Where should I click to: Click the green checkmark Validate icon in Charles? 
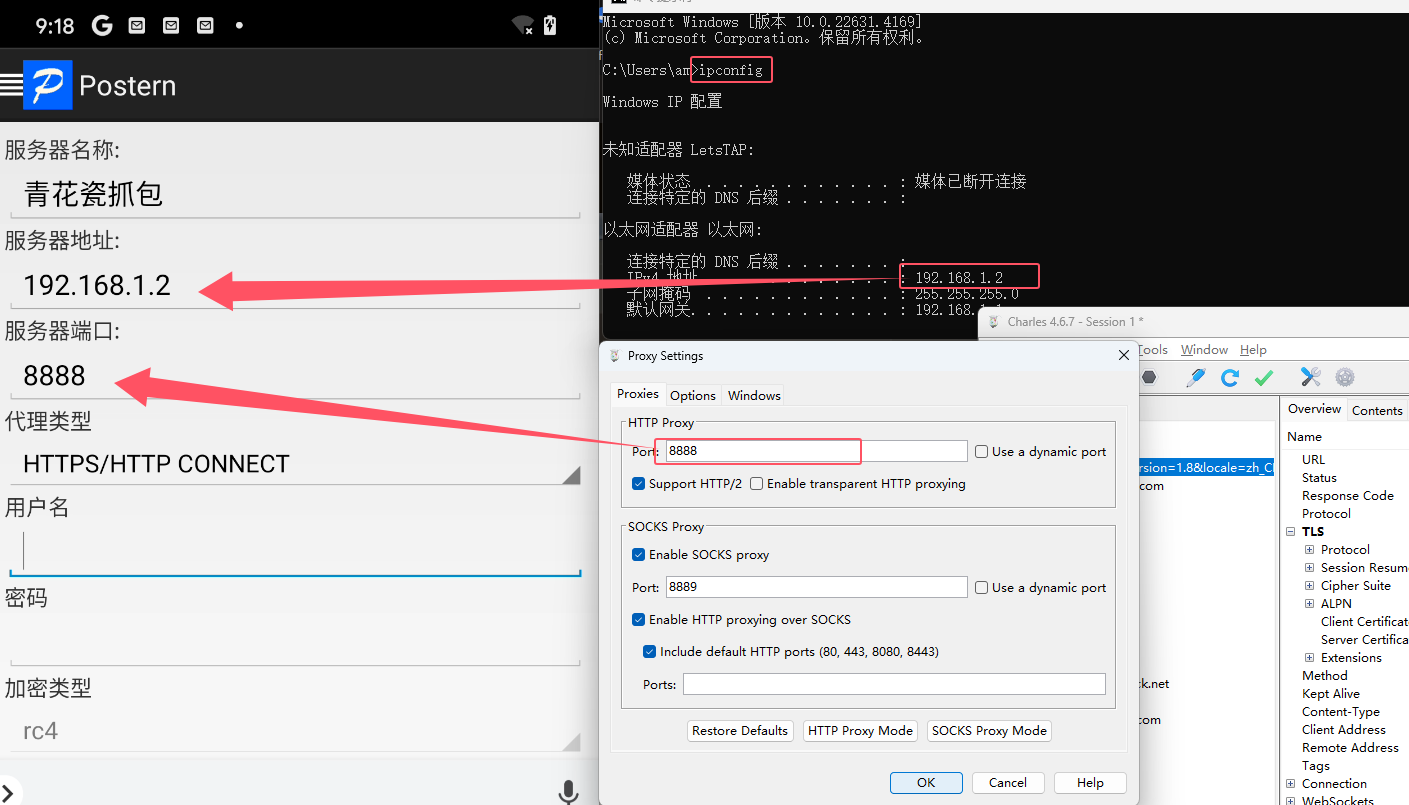[x=1264, y=377]
